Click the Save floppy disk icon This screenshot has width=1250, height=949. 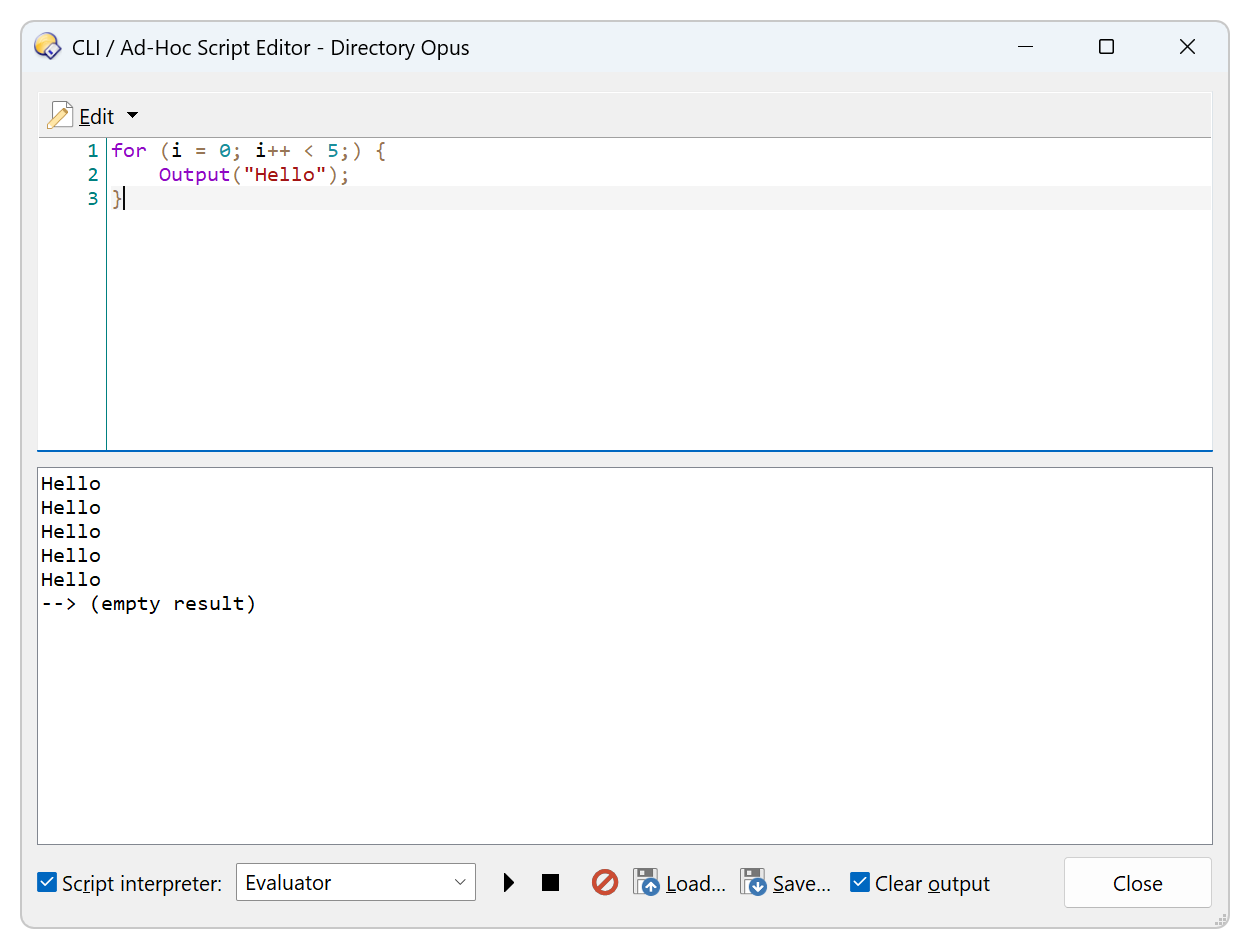coord(753,883)
